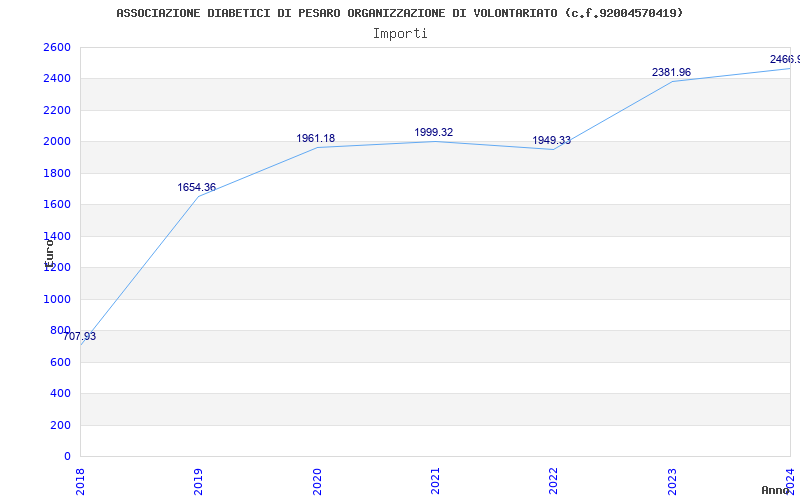
Task: Click the 2020 x-axis year label
Action: pyautogui.click(x=318, y=480)
